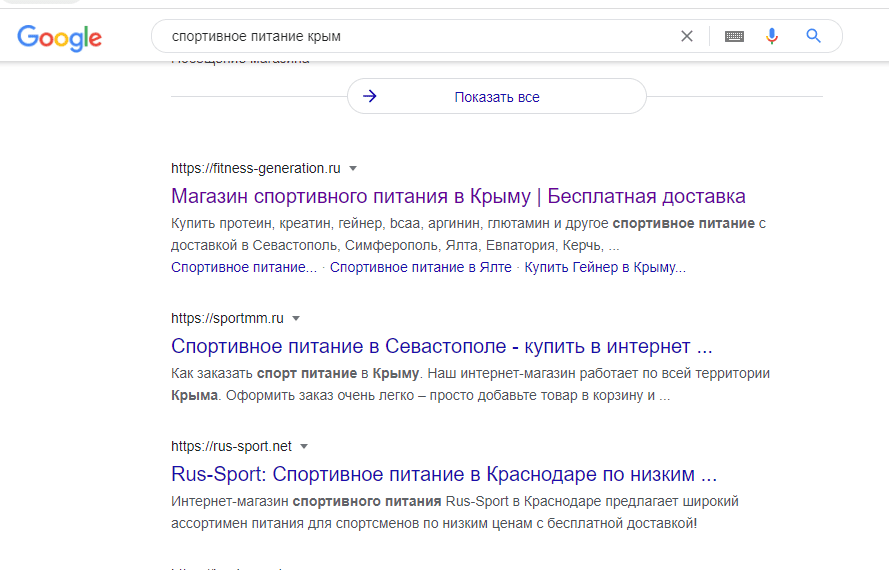Expand dropdown arrow next to fitness-generation.ru
Screen dimensions: 889x570
tap(353, 168)
